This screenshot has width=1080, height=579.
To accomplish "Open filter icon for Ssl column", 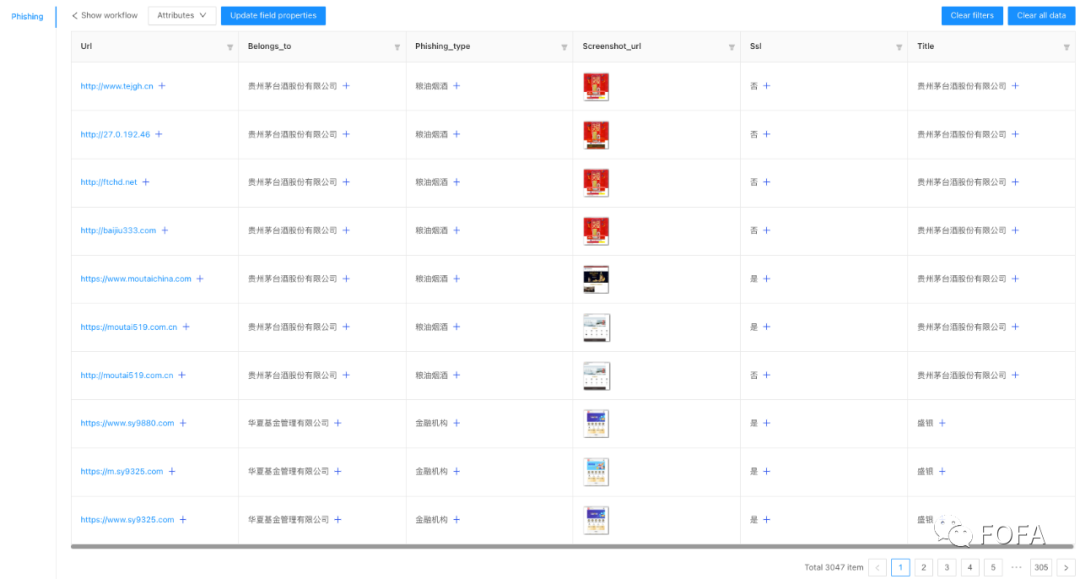I will [x=899, y=48].
